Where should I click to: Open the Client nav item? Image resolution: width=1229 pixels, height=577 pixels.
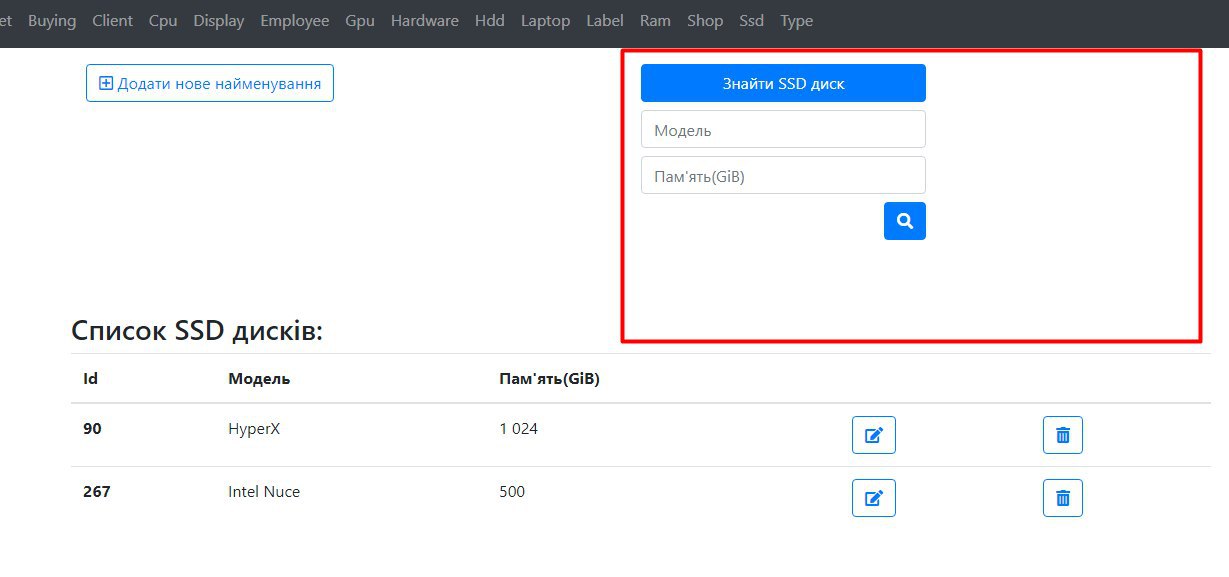(x=112, y=21)
